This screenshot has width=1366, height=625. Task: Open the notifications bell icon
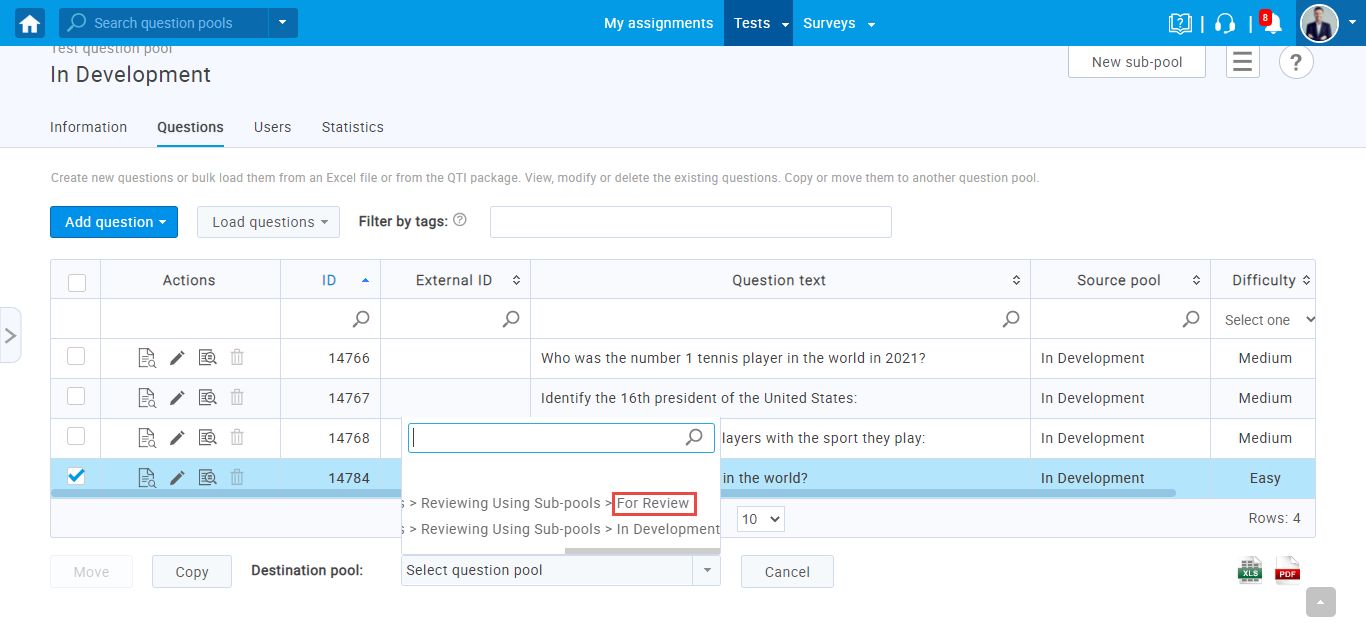[1272, 24]
